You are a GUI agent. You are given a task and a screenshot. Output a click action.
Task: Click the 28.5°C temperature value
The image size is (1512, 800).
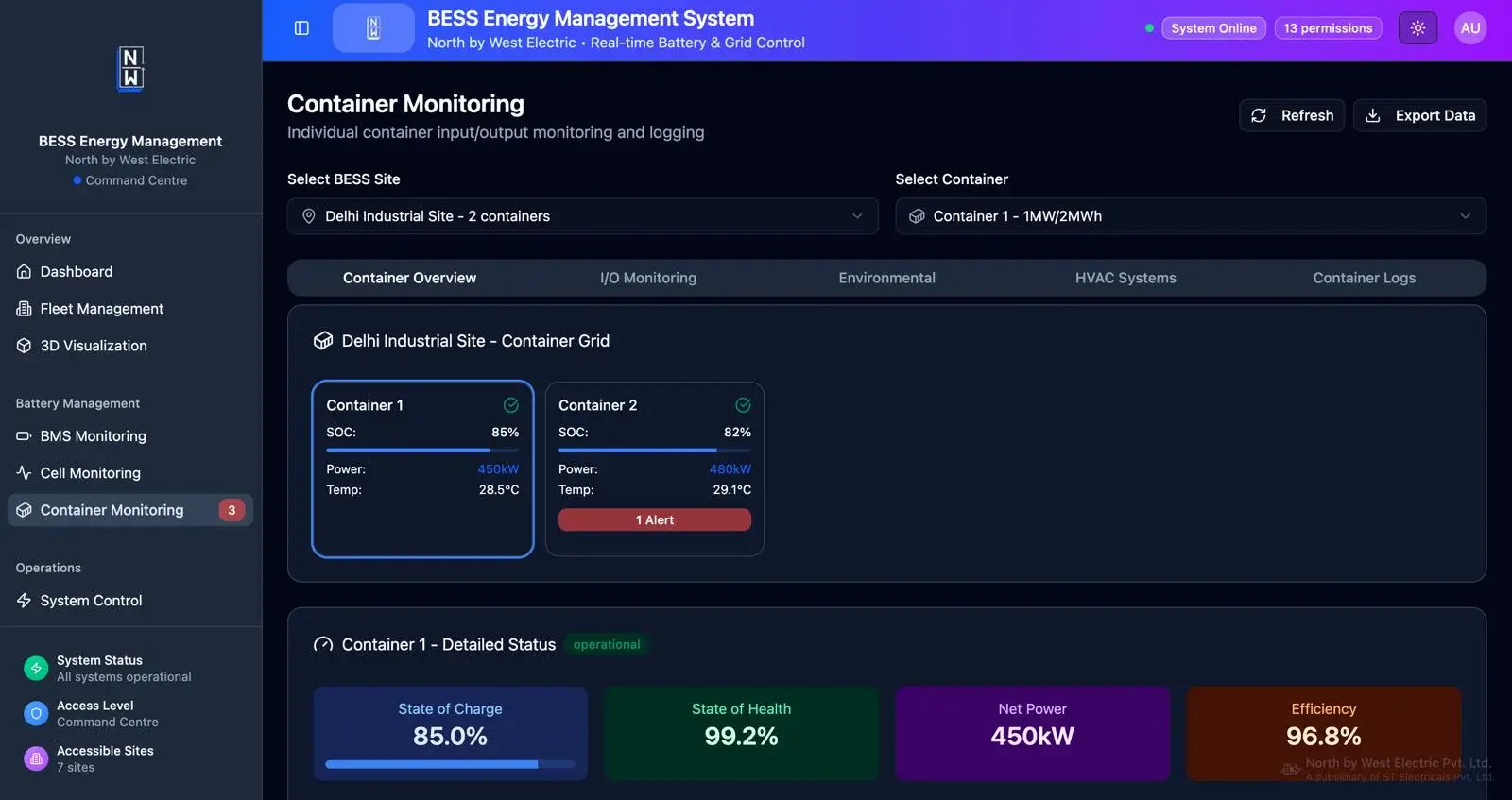(x=499, y=490)
